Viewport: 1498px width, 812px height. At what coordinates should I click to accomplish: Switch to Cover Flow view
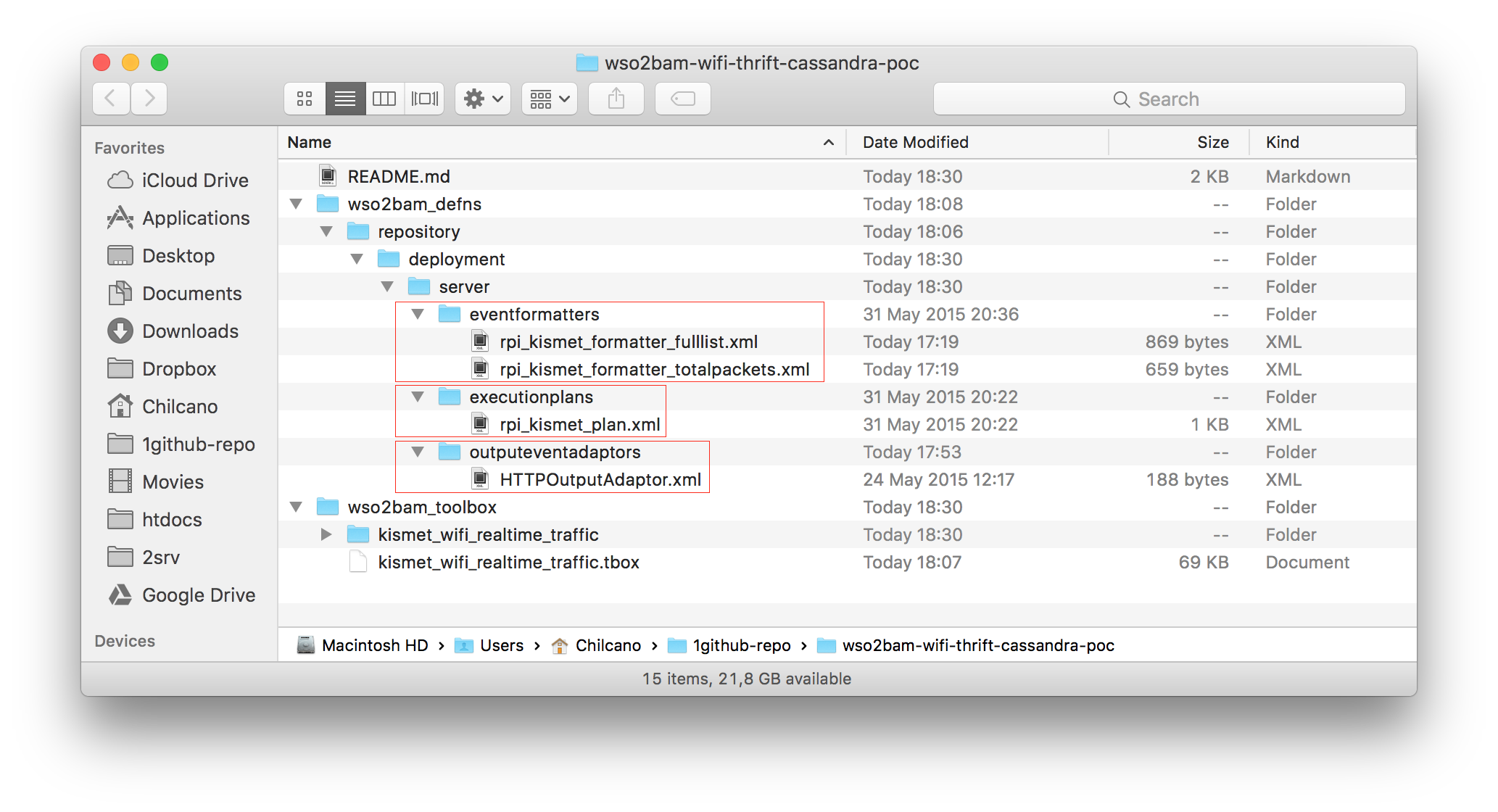pos(425,99)
